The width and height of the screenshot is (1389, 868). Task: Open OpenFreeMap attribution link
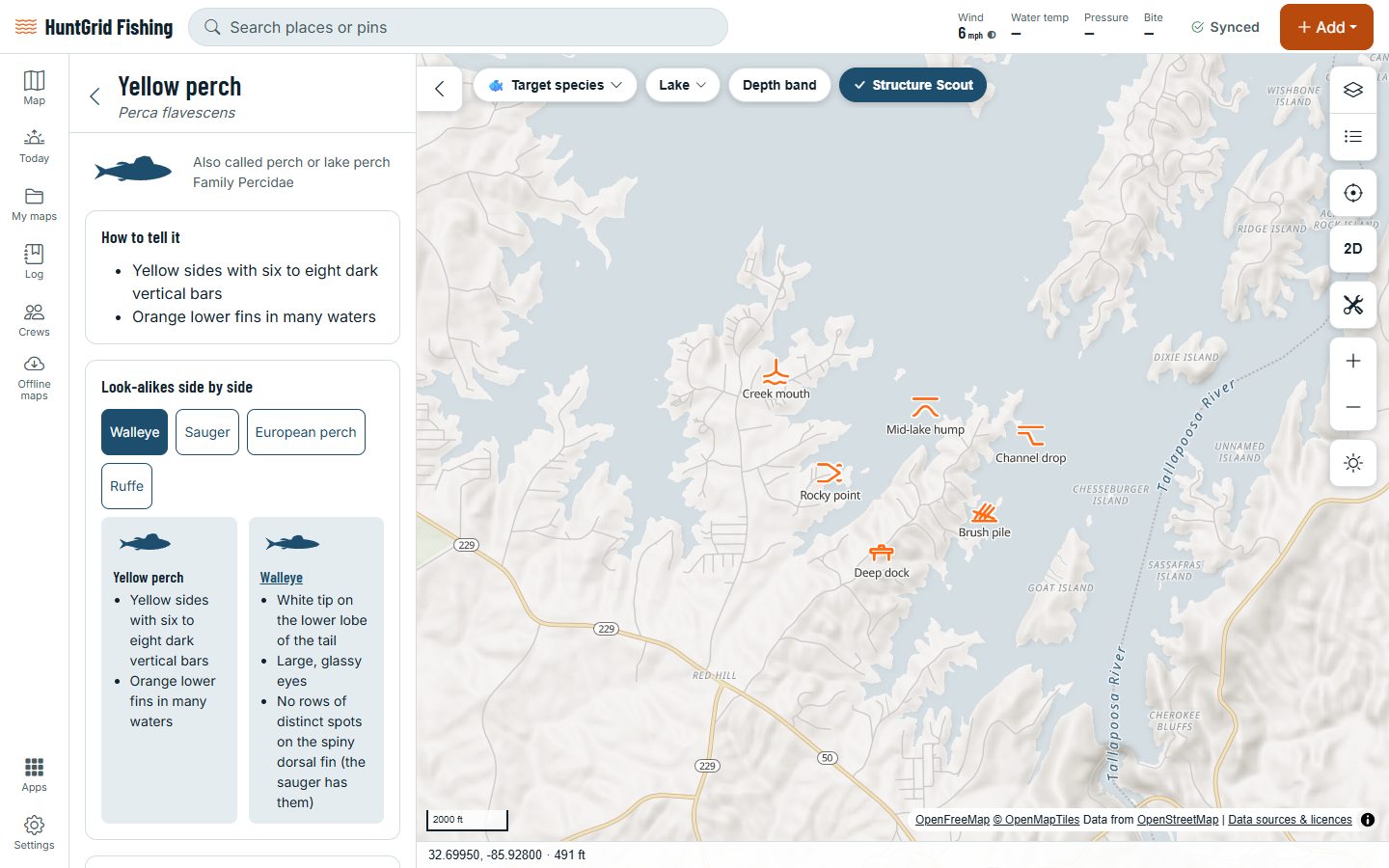[952, 820]
